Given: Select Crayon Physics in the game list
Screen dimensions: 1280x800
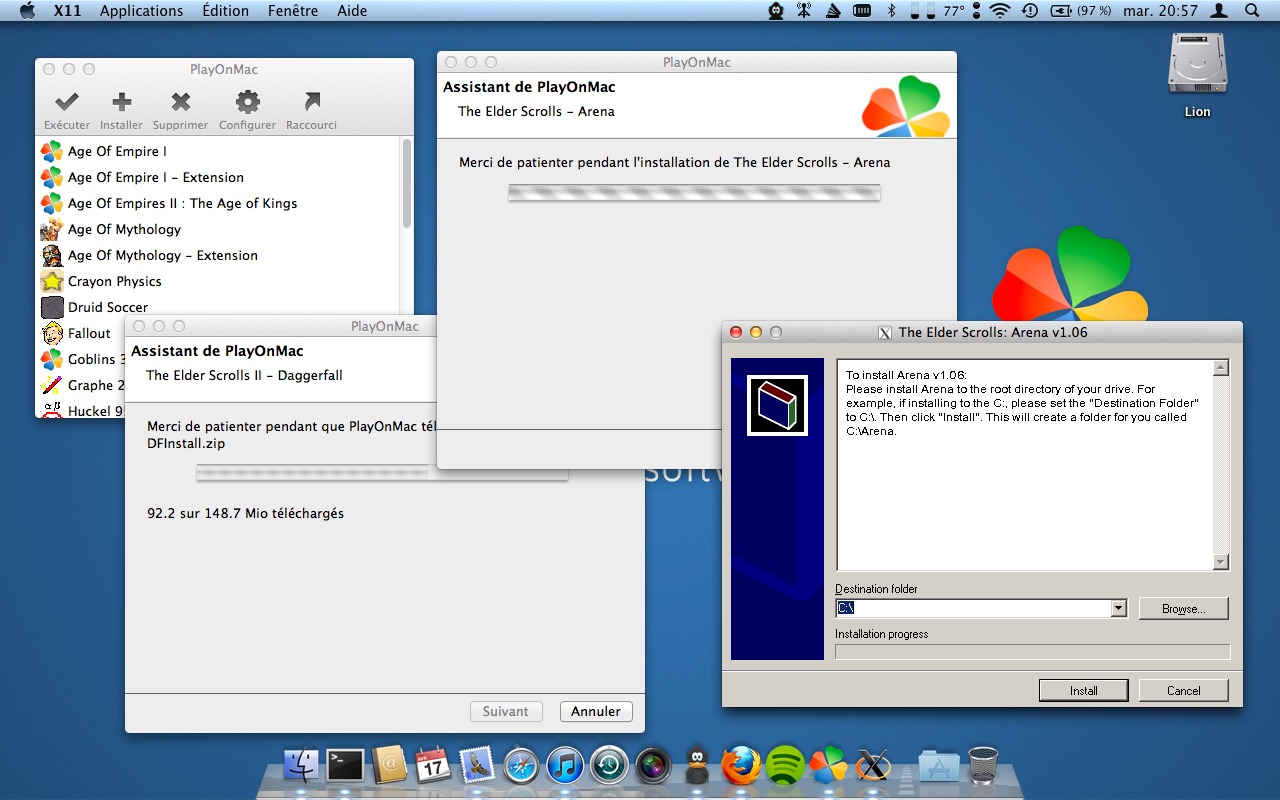Looking at the screenshot, I should pyautogui.click(x=114, y=281).
